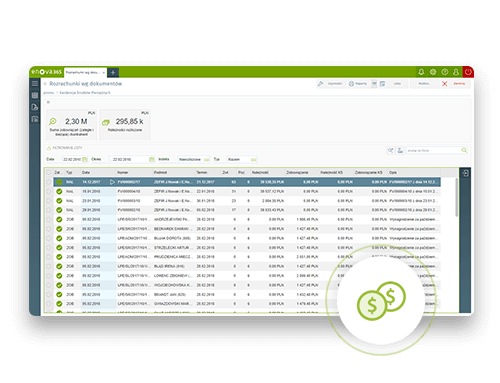The height and width of the screenshot is (383, 500).
Task: Select row checkbox for date 15.01.2018
Action: click(x=49, y=191)
